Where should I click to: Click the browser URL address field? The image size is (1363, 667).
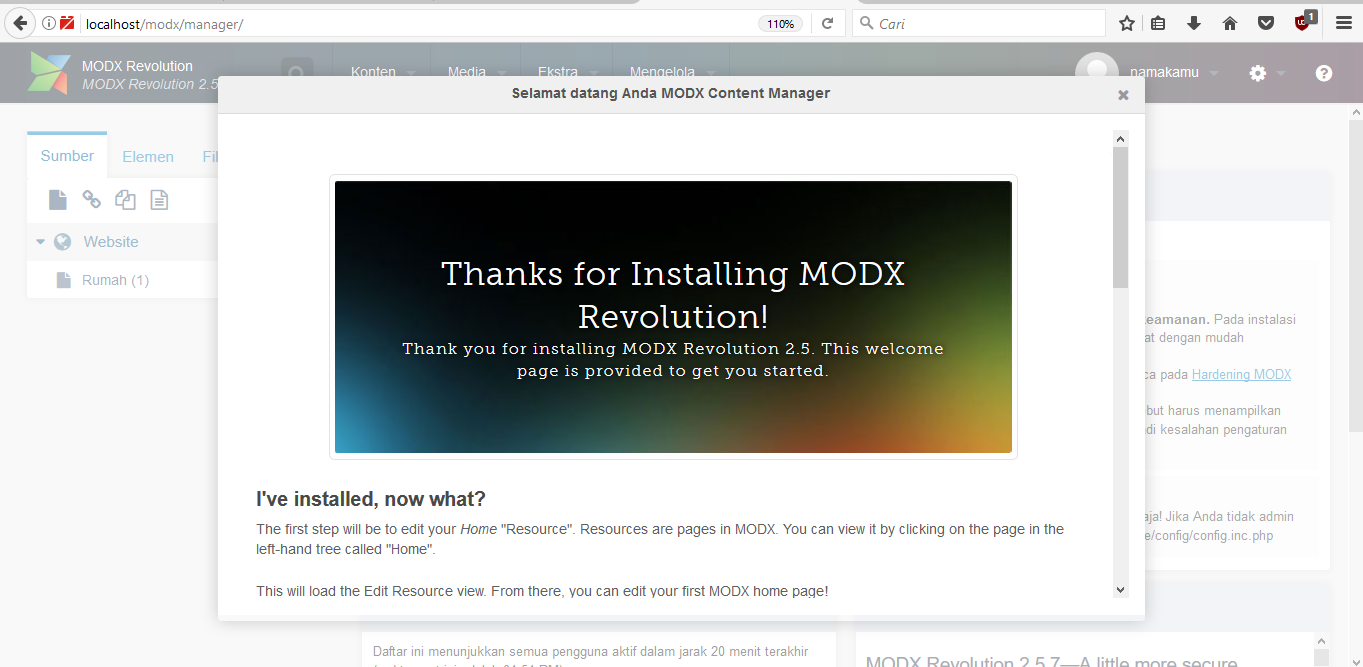click(420, 23)
